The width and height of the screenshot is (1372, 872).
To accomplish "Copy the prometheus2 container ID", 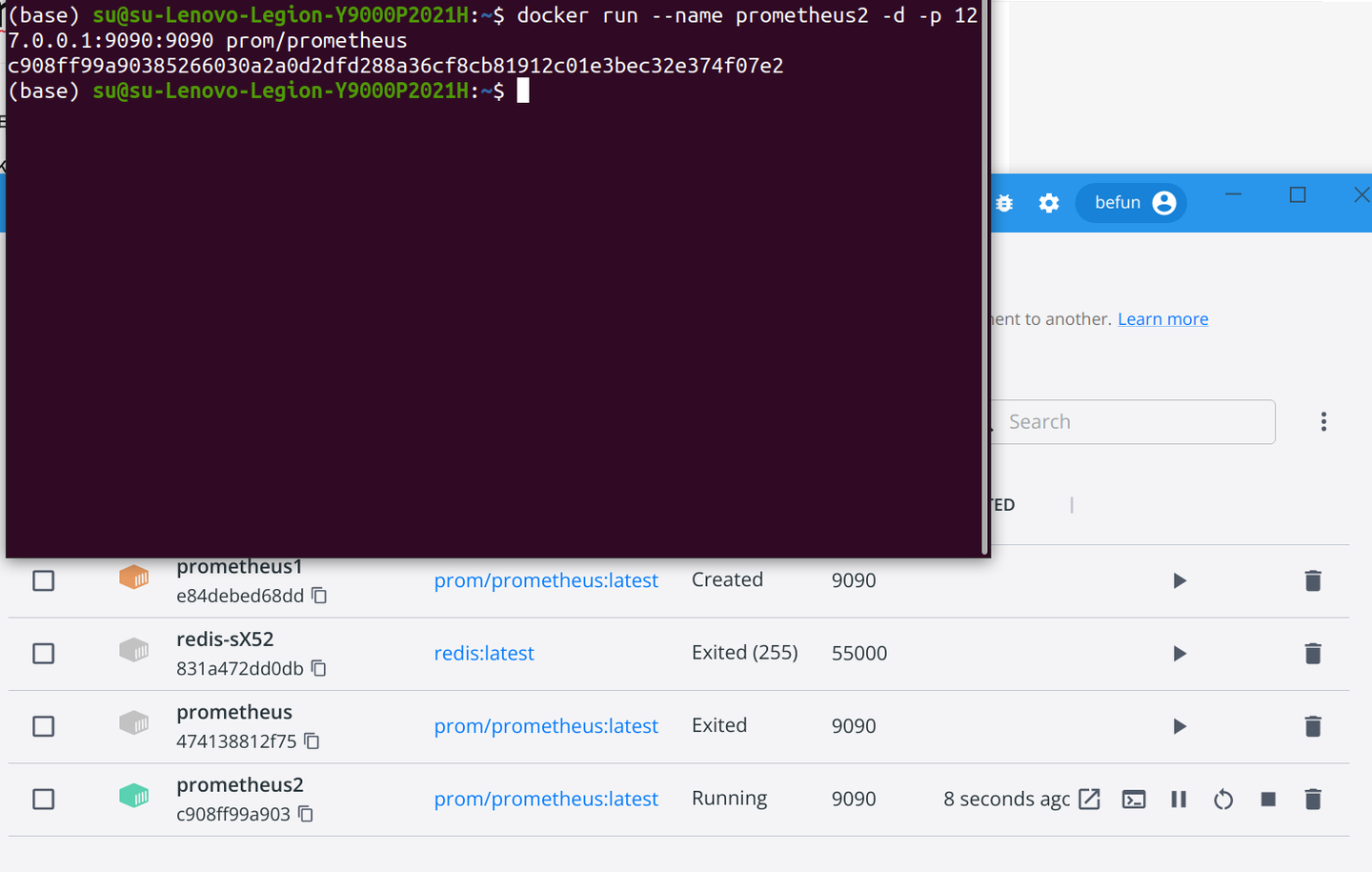I will [x=319, y=816].
